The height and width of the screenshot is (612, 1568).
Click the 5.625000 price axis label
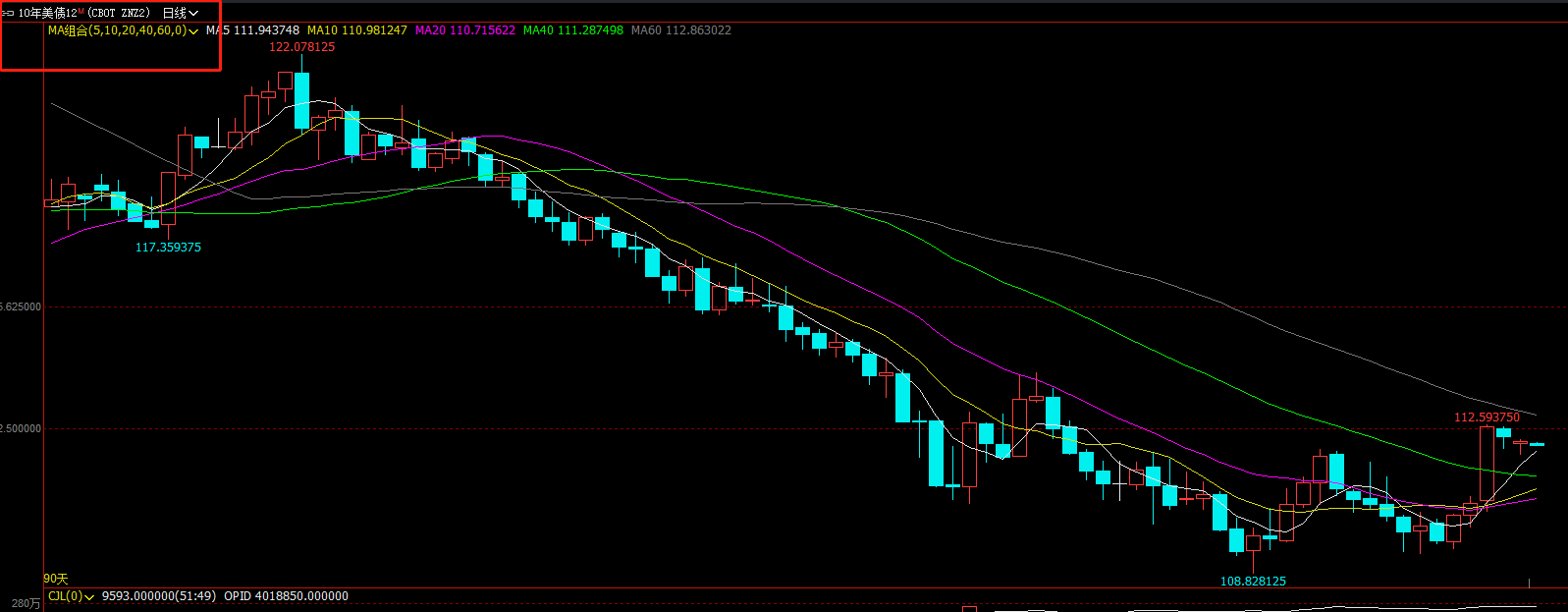[21, 307]
